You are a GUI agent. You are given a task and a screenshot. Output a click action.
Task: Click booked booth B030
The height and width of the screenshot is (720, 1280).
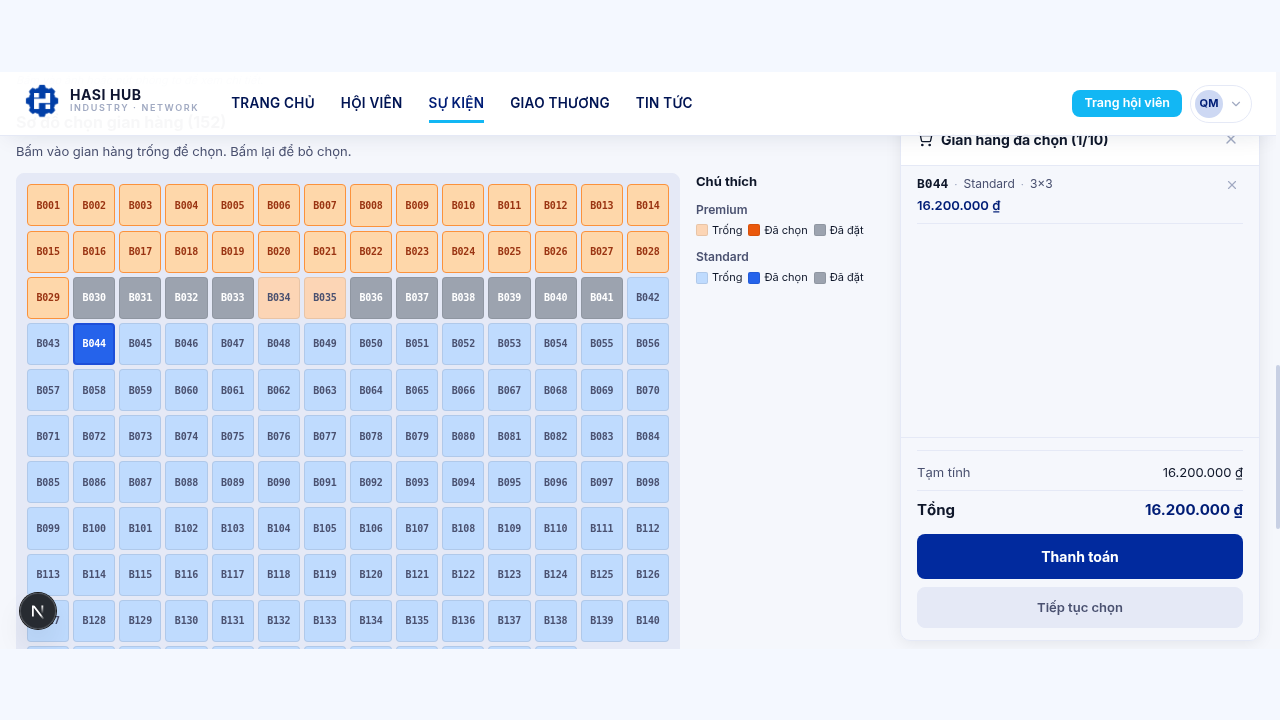click(94, 298)
